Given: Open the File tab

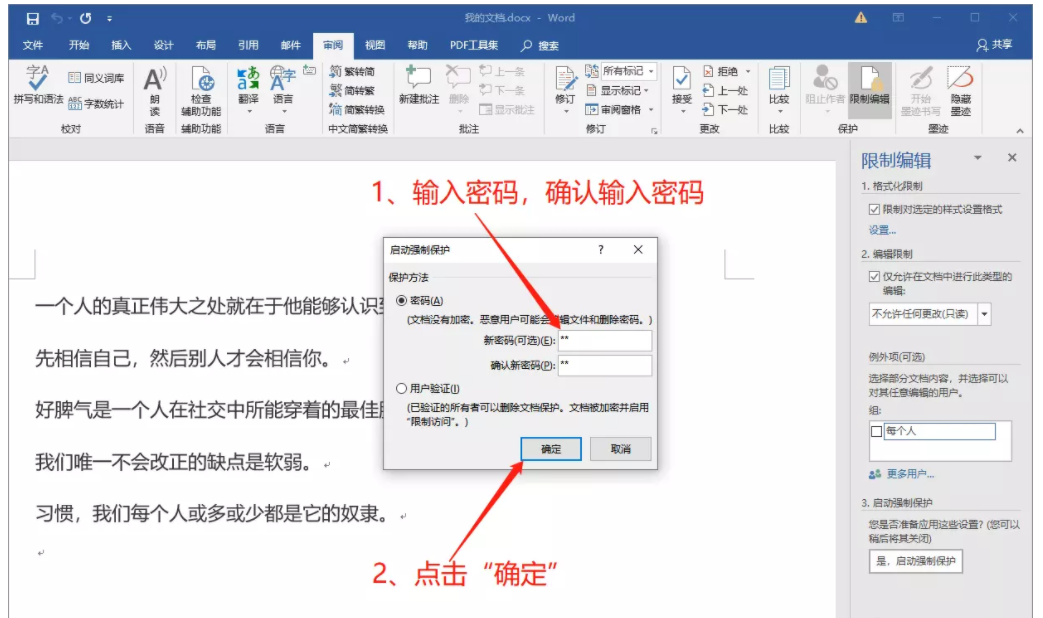Looking at the screenshot, I should click(33, 45).
